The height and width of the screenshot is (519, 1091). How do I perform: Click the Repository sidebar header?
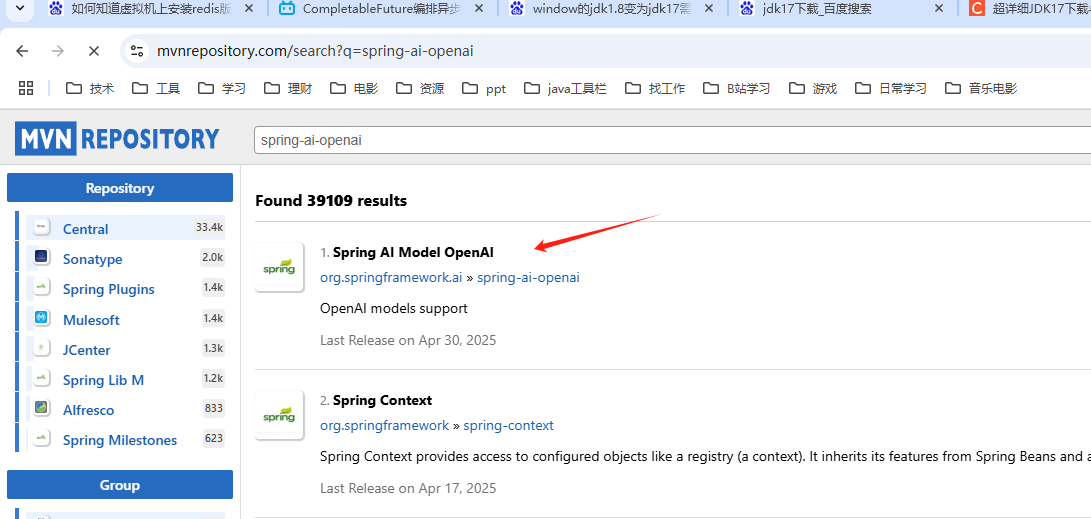point(120,188)
